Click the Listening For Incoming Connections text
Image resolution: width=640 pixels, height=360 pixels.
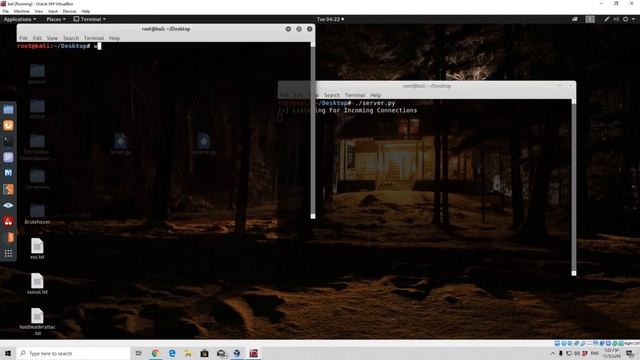355,111
